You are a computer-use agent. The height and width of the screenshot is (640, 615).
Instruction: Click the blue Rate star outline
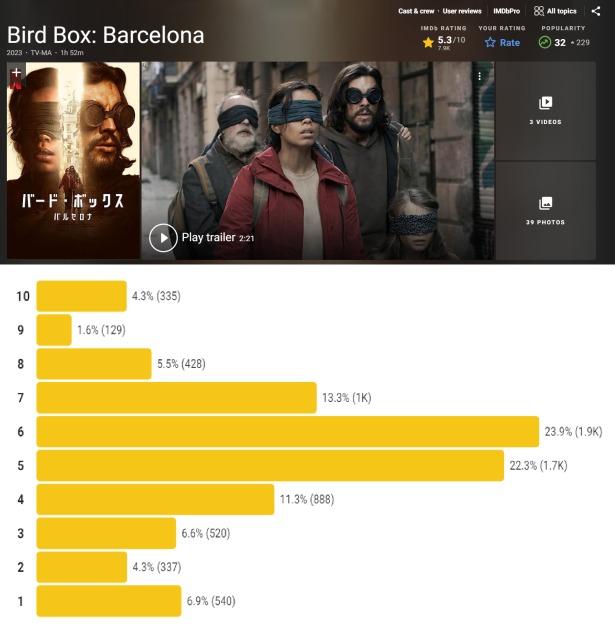[490, 43]
